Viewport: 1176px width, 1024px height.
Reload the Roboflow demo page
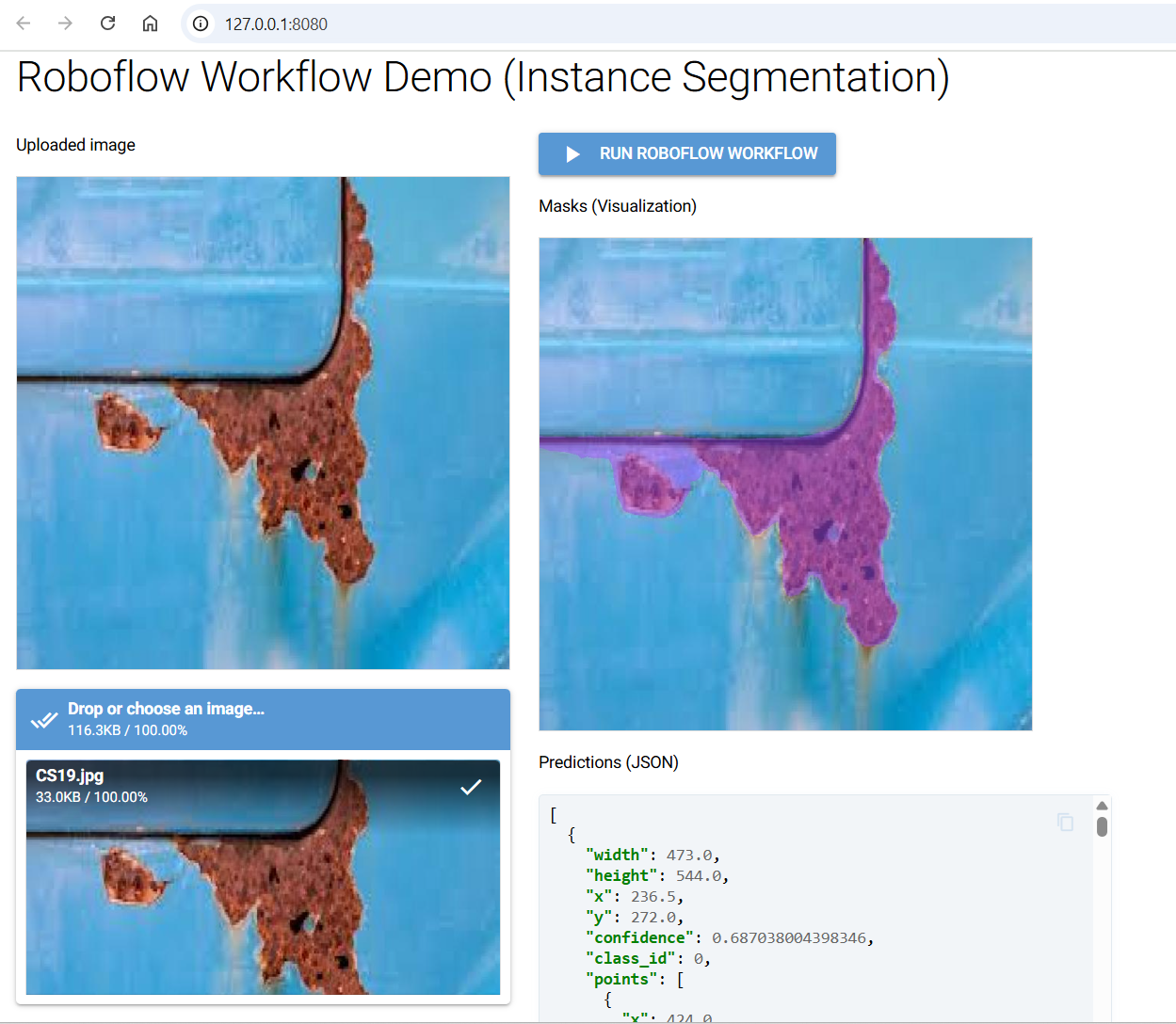107,24
